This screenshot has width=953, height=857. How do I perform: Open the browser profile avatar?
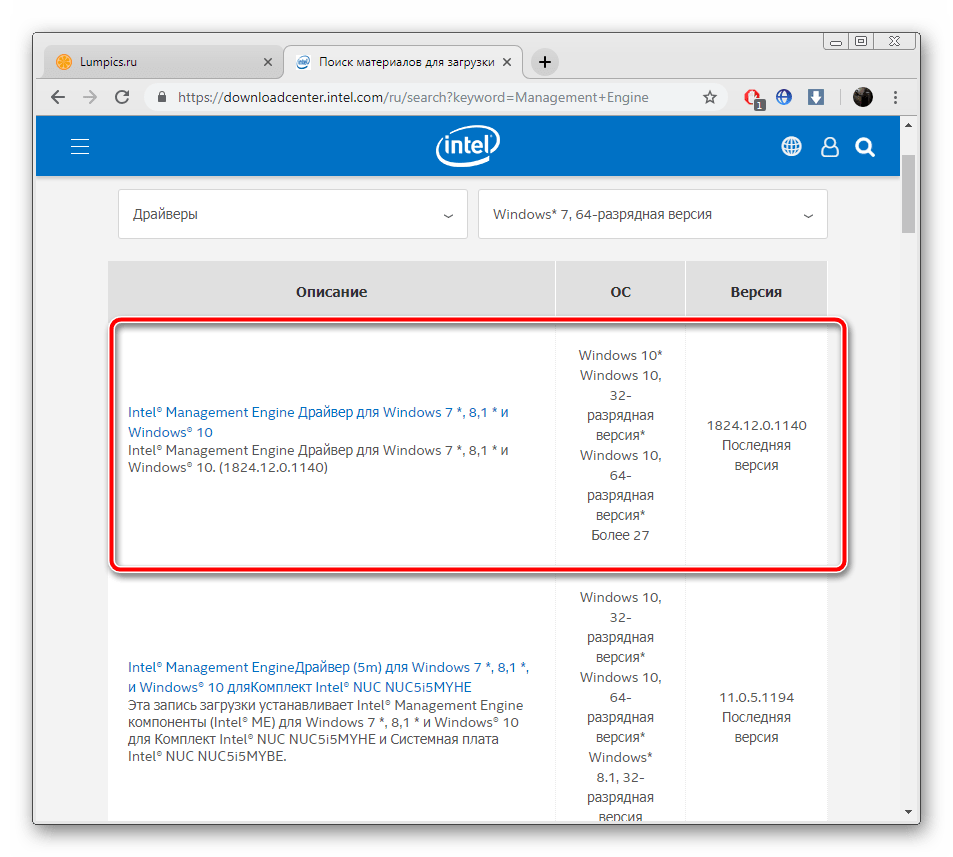(862, 97)
